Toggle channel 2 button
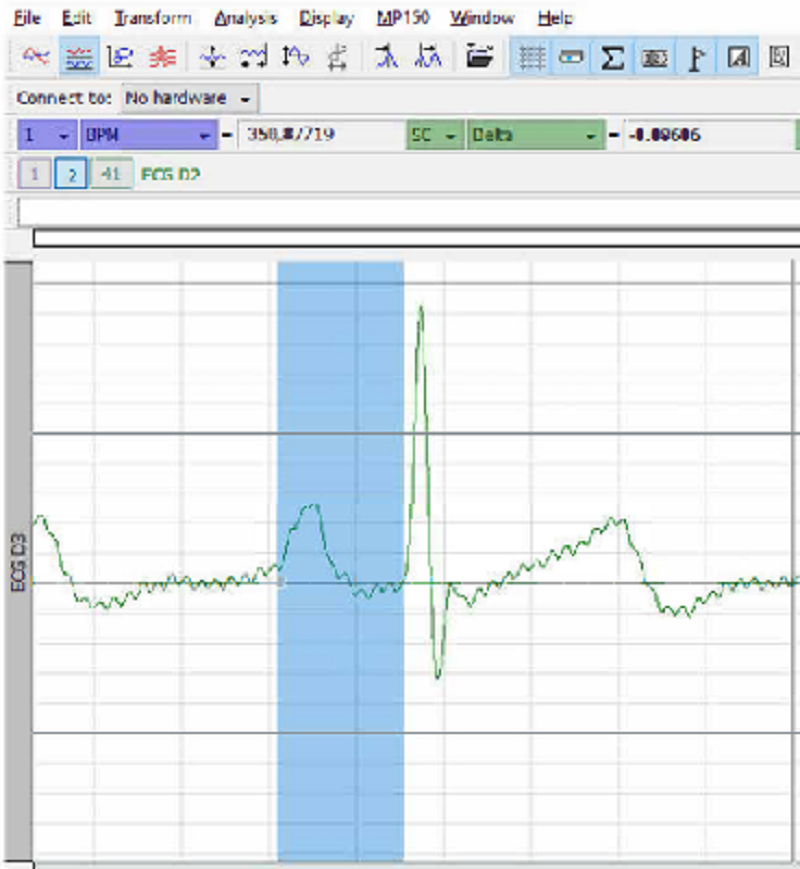 71,174
